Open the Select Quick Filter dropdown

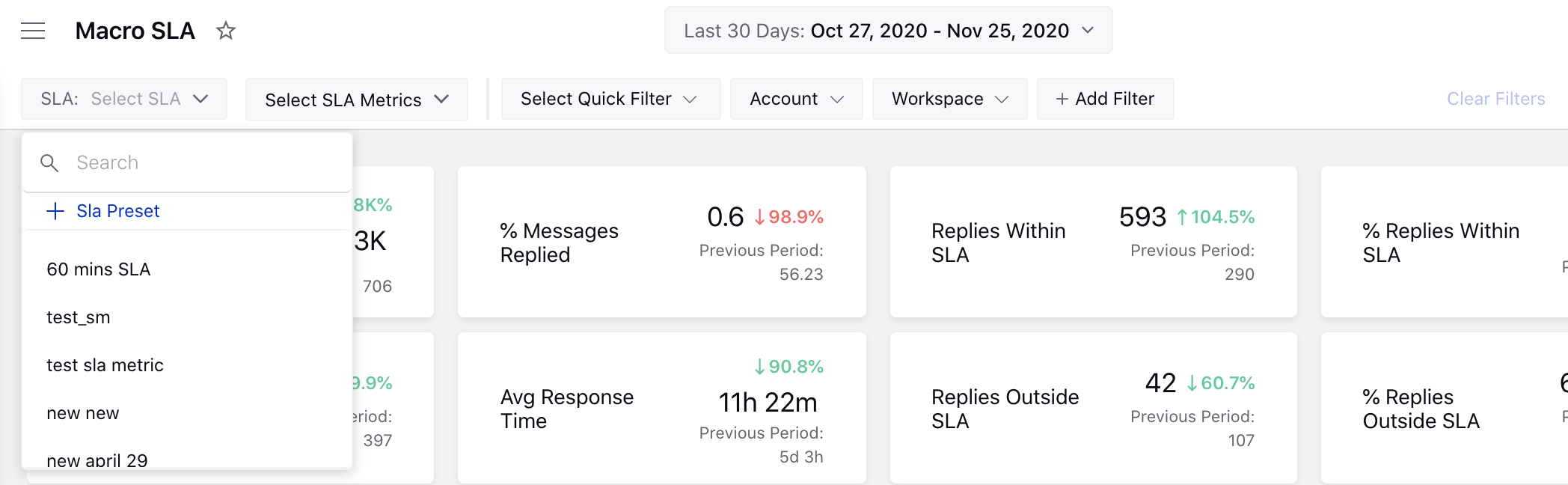(x=610, y=99)
